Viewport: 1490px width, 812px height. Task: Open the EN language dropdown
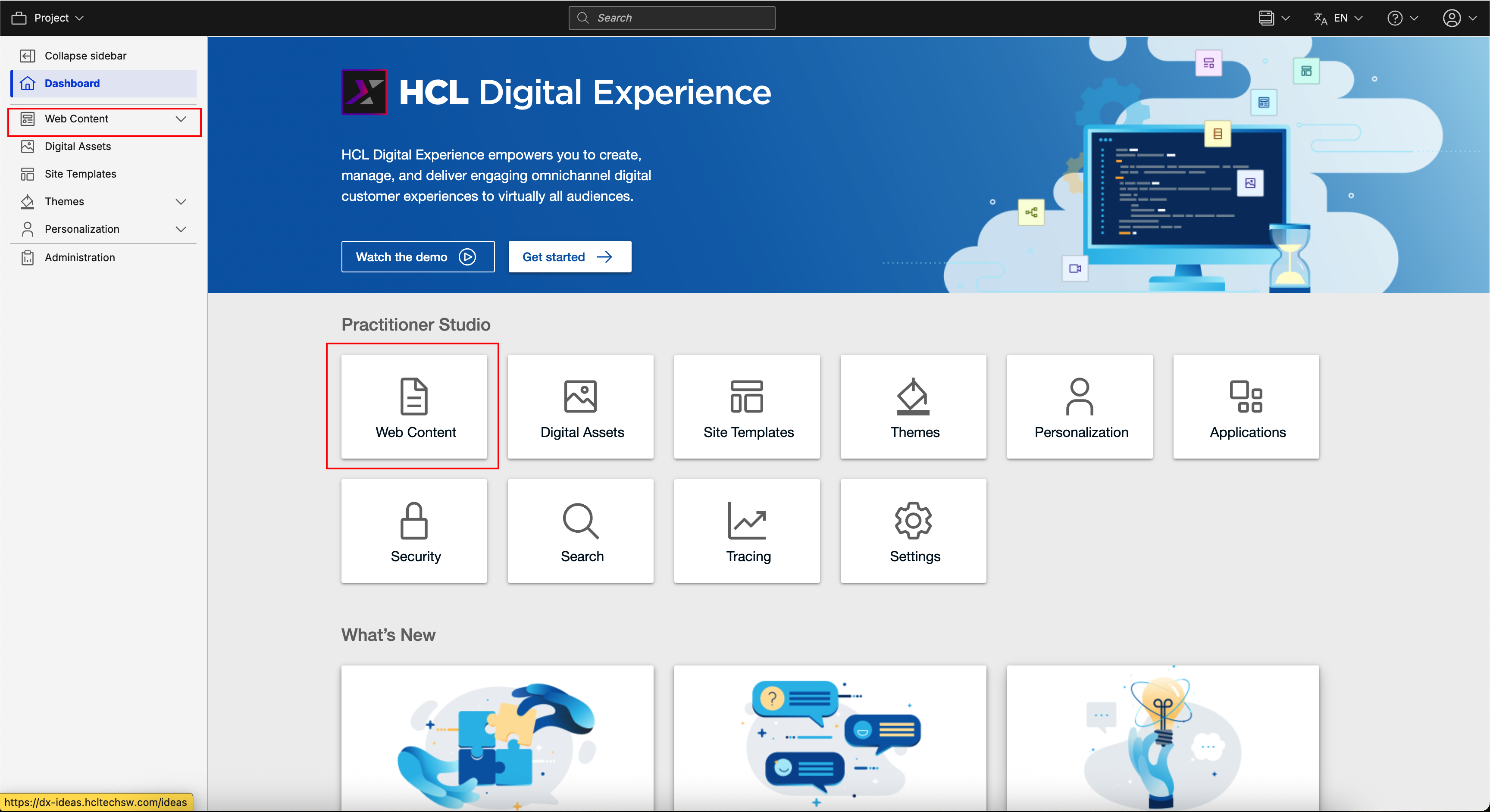pyautogui.click(x=1338, y=18)
